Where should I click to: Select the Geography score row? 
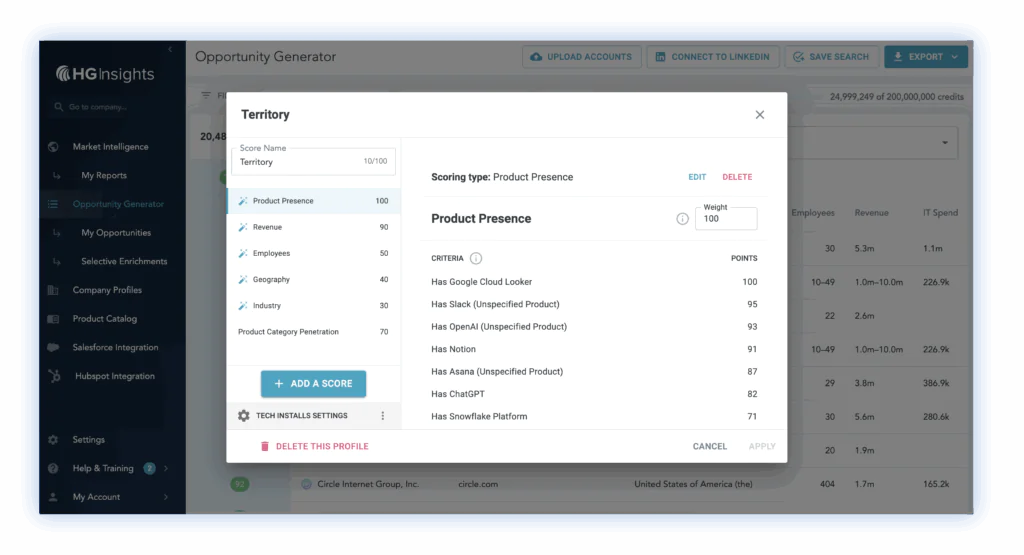313,279
